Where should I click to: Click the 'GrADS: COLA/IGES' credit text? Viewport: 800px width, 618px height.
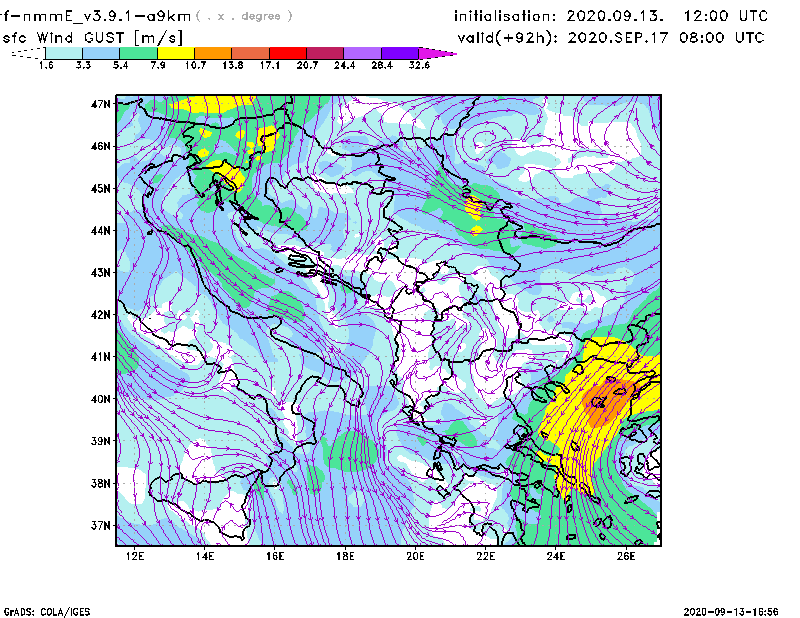tap(47, 612)
